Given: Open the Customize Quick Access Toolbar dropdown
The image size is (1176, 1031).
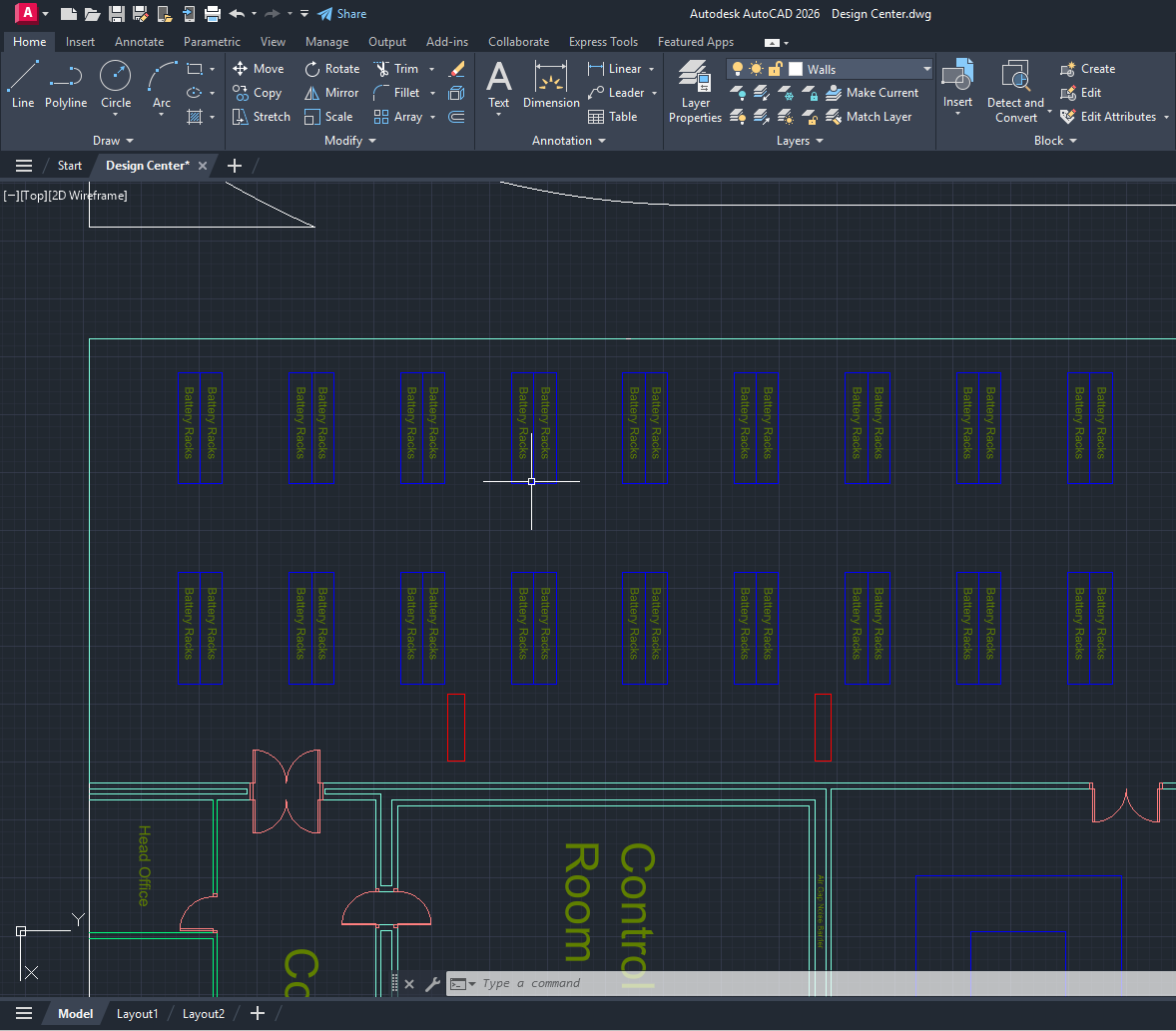Looking at the screenshot, I should click(303, 14).
